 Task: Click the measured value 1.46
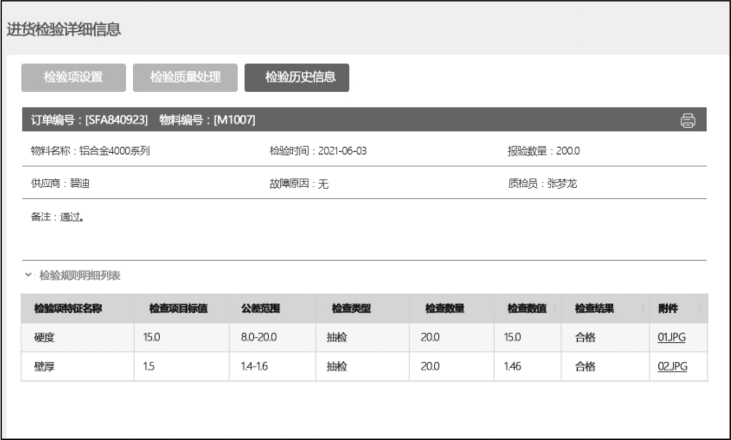tap(512, 366)
